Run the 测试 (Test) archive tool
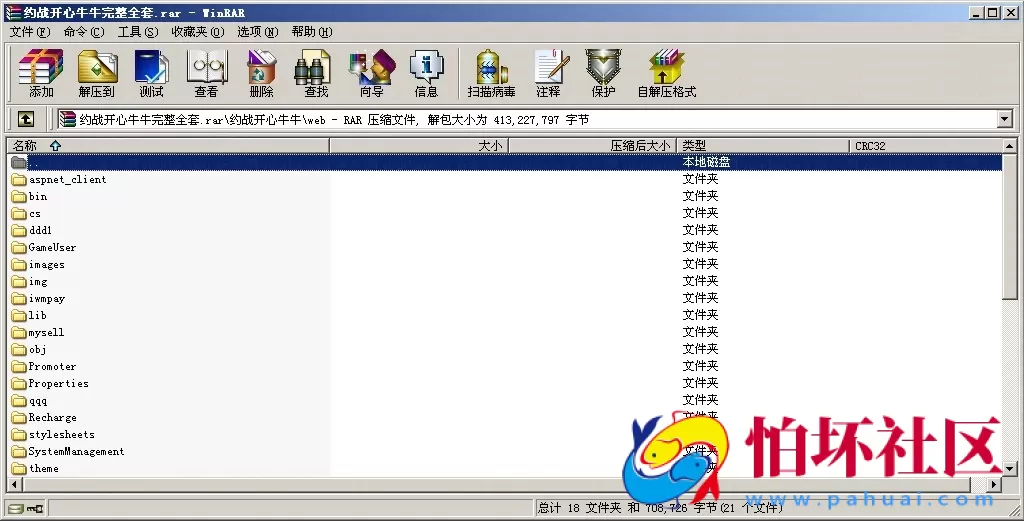This screenshot has height=521, width=1024. point(151,73)
